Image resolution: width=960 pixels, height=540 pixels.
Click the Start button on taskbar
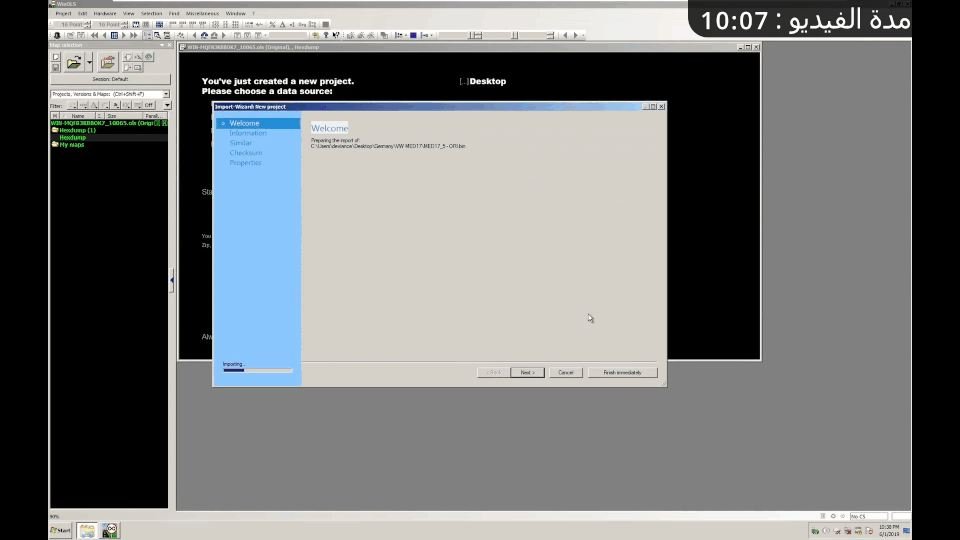[x=61, y=530]
